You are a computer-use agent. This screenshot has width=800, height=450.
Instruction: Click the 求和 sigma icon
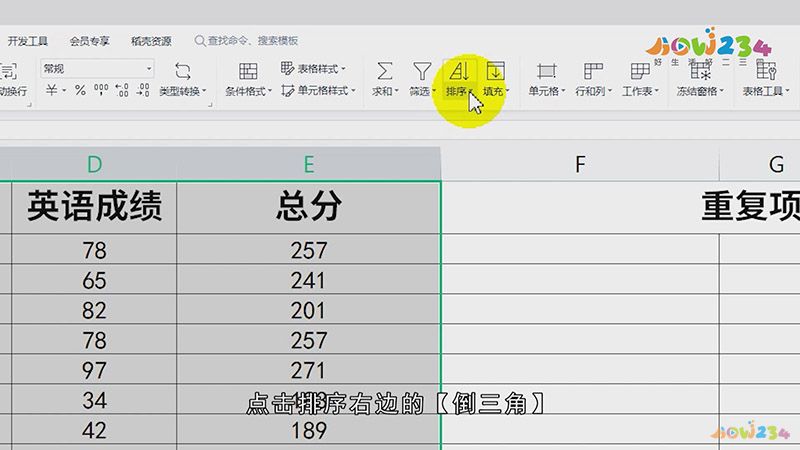[384, 71]
